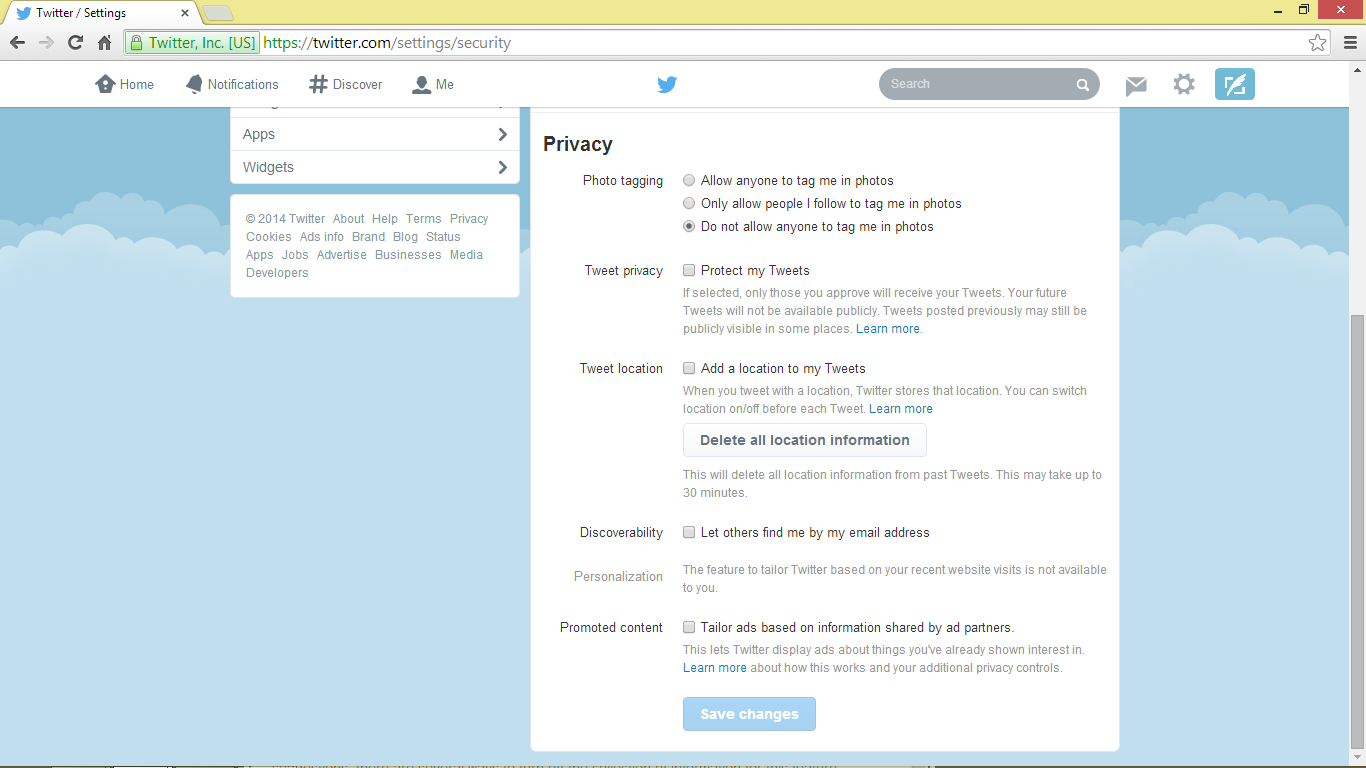Open the Ads info footer link
Screen dimensions: 1366x768
[322, 237]
